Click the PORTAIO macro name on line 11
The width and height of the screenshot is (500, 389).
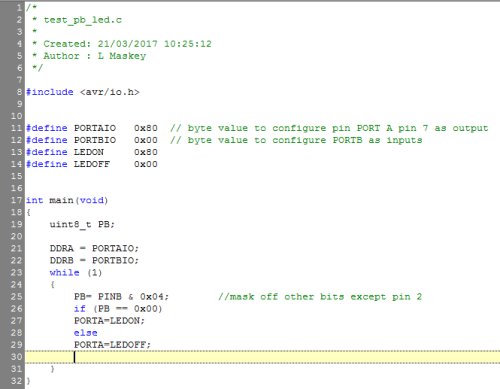95,128
